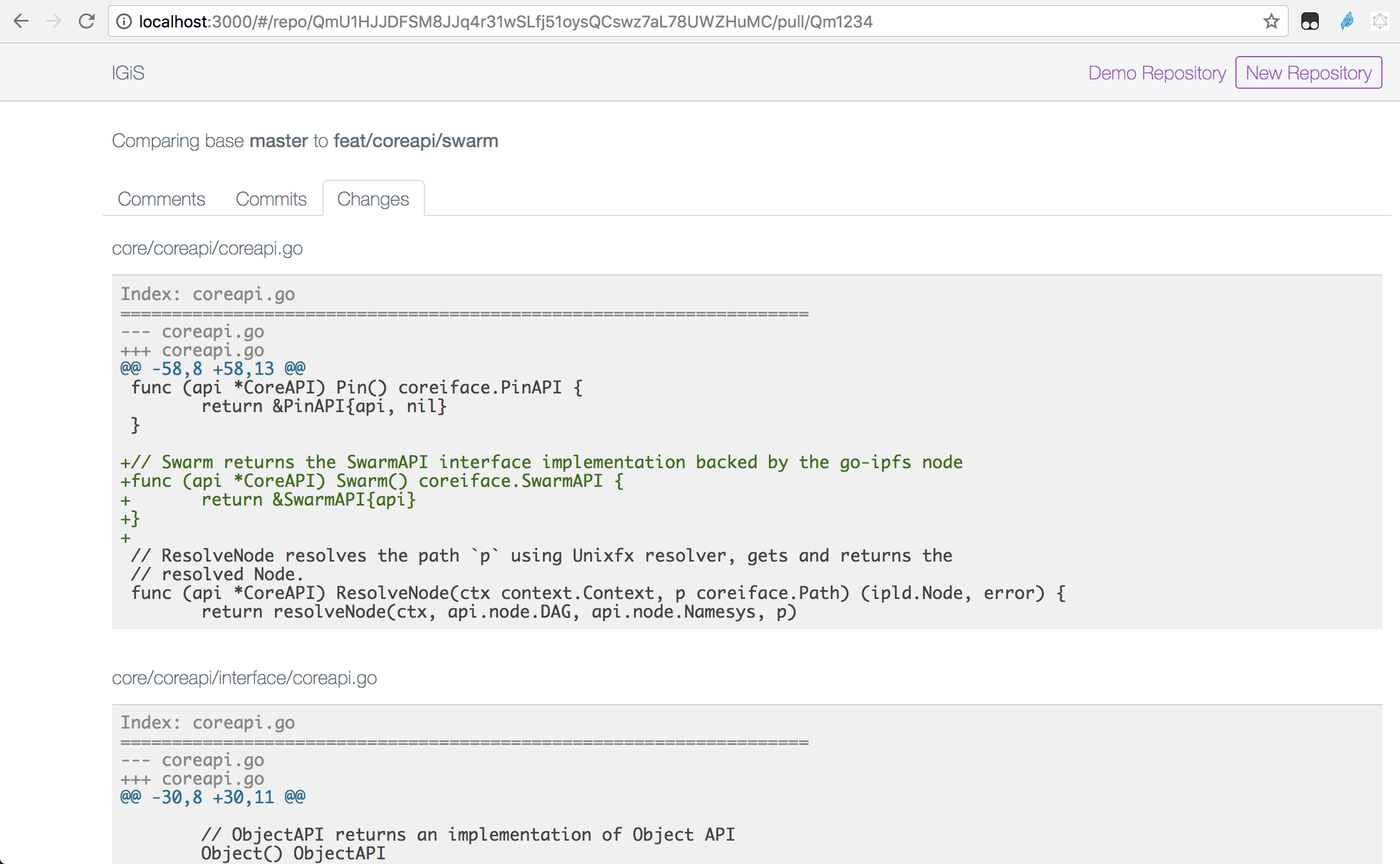This screenshot has height=864, width=1400.
Task: Open the Tampermonkey extension icon
Action: click(x=1310, y=22)
